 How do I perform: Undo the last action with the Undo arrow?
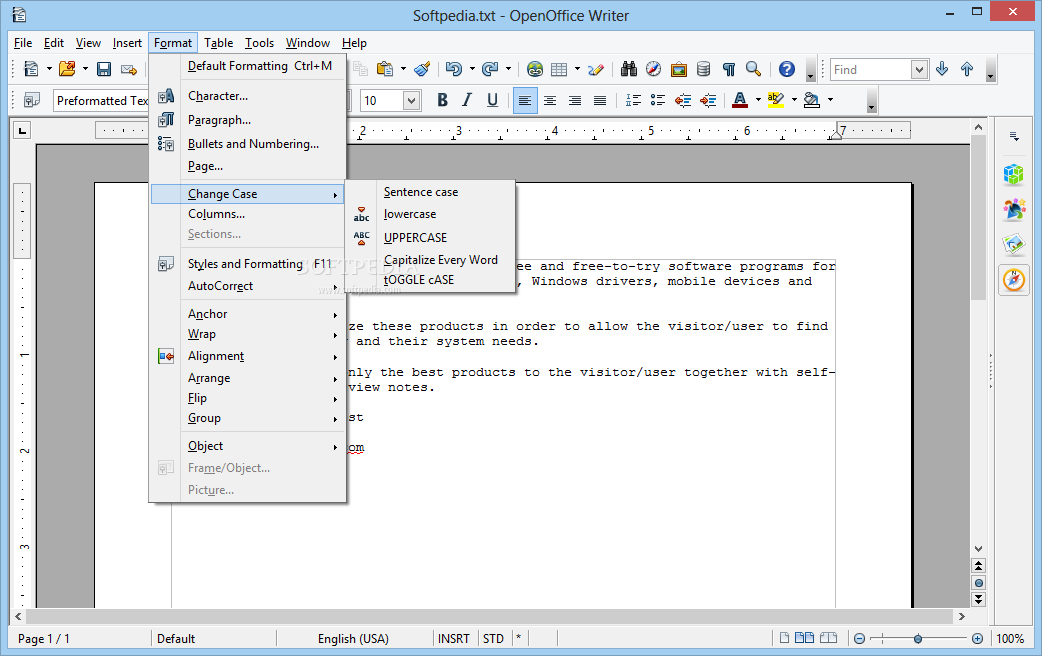pos(454,69)
